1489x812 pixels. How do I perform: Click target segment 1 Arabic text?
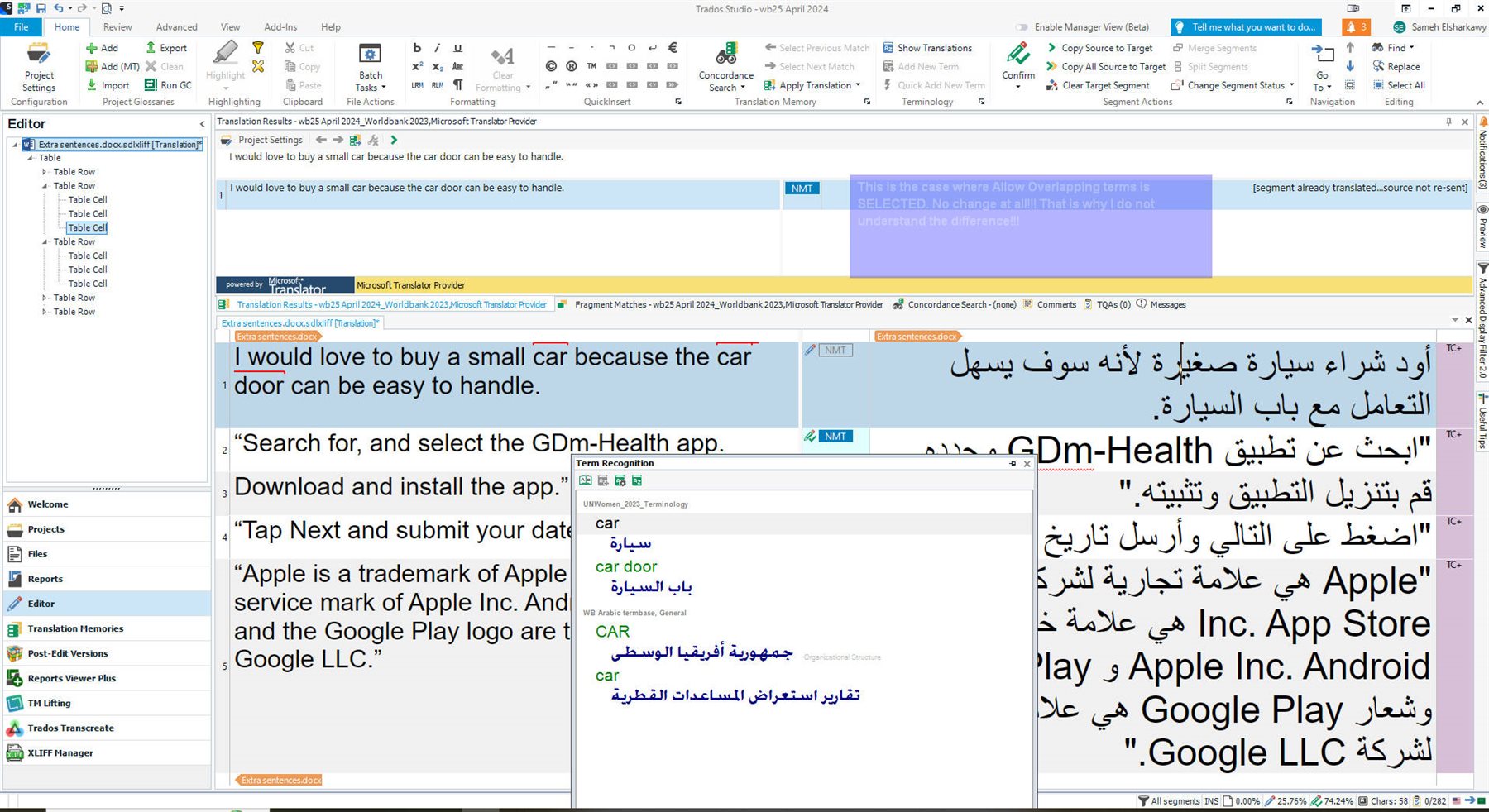coord(1190,385)
